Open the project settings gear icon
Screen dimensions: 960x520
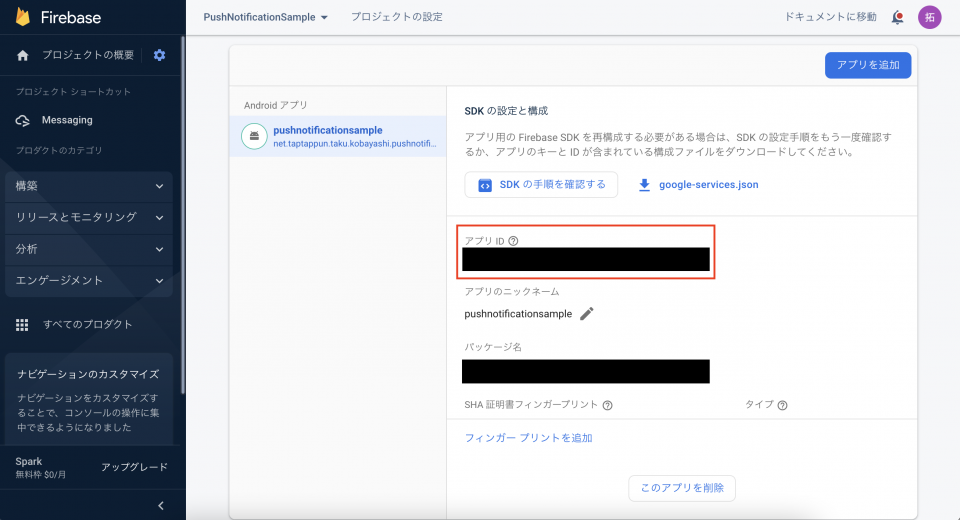click(x=159, y=55)
